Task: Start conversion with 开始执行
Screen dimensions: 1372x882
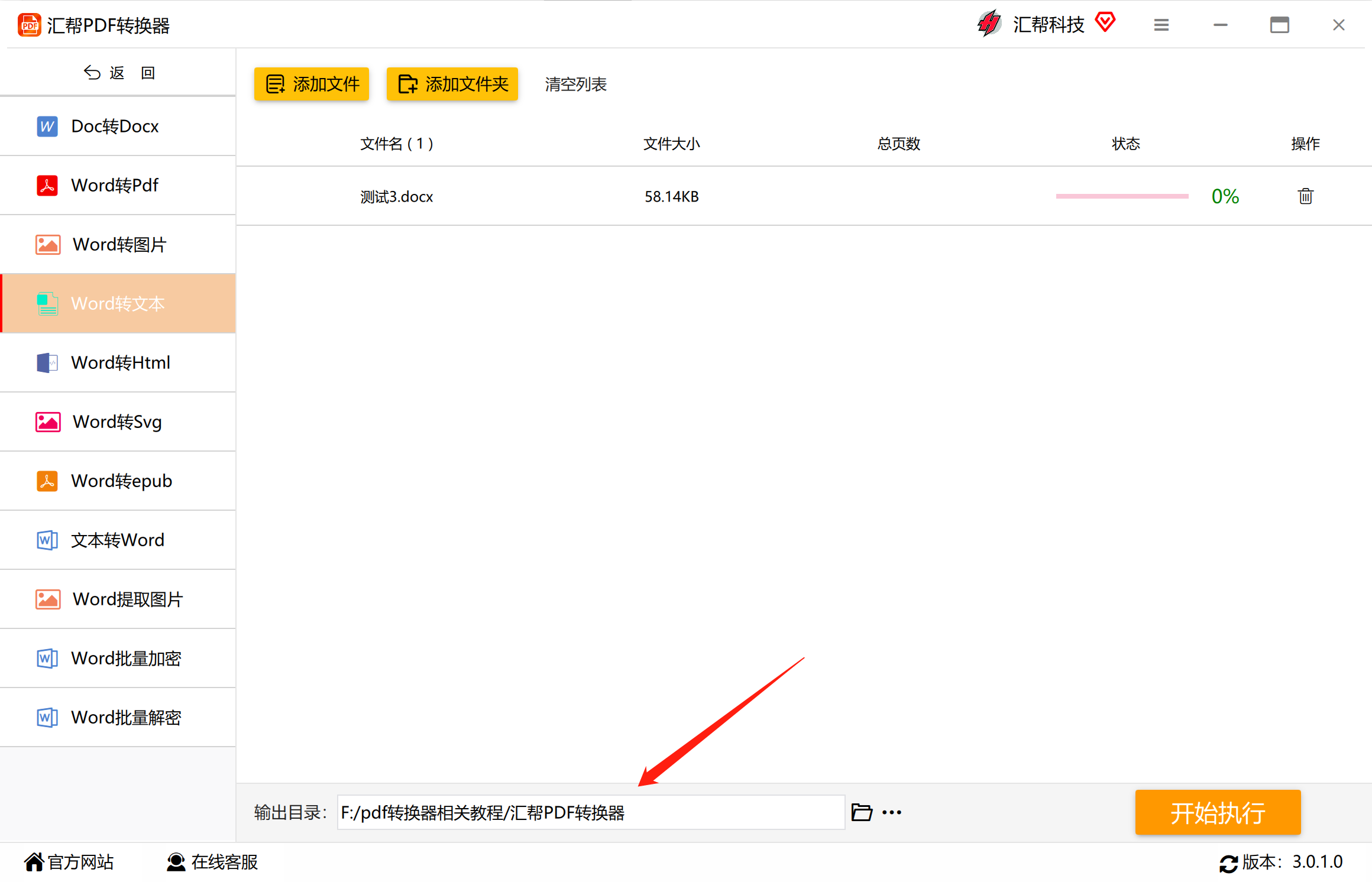Action: click(x=1218, y=812)
